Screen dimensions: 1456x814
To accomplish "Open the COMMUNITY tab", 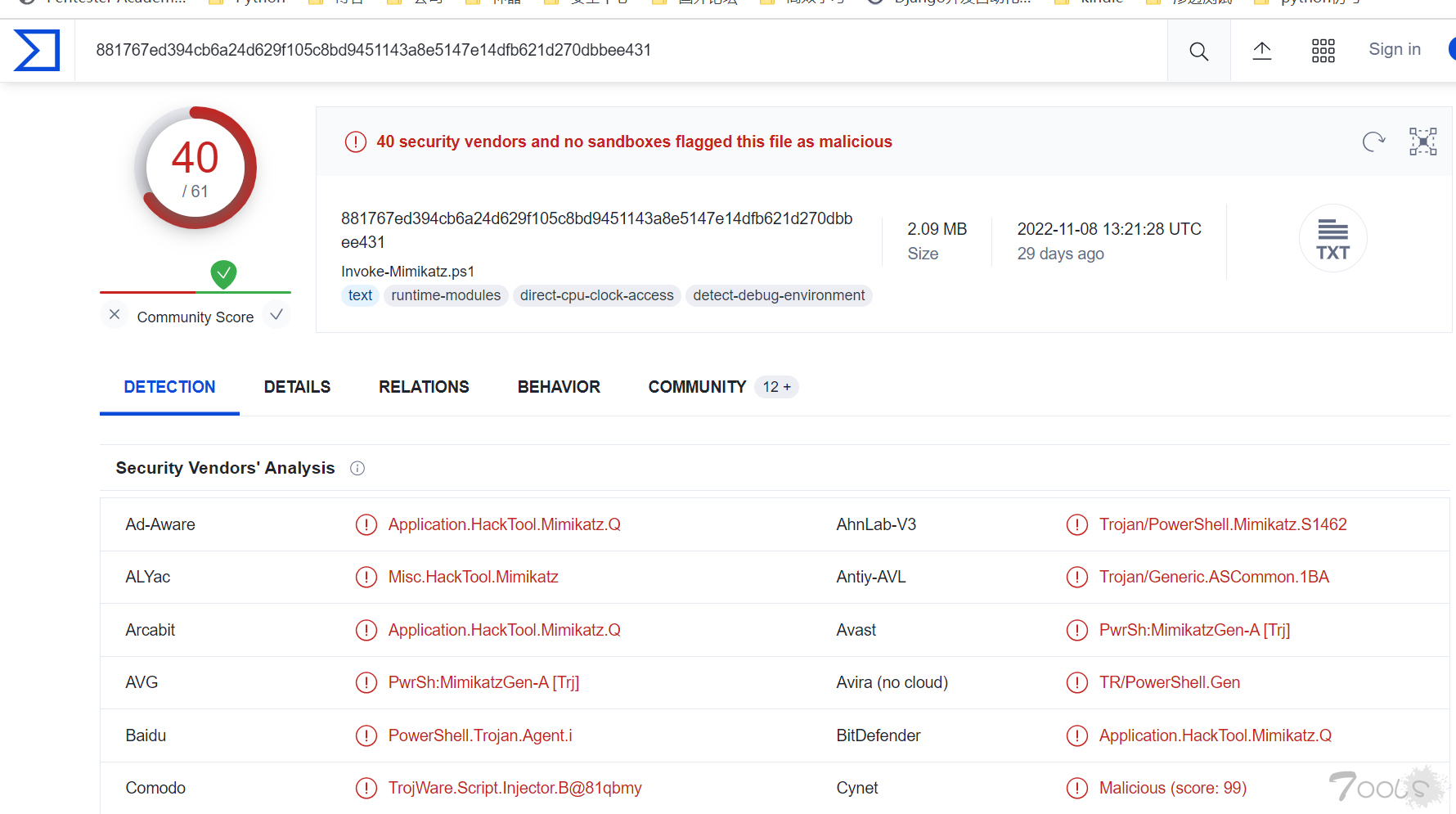I will 697,387.
